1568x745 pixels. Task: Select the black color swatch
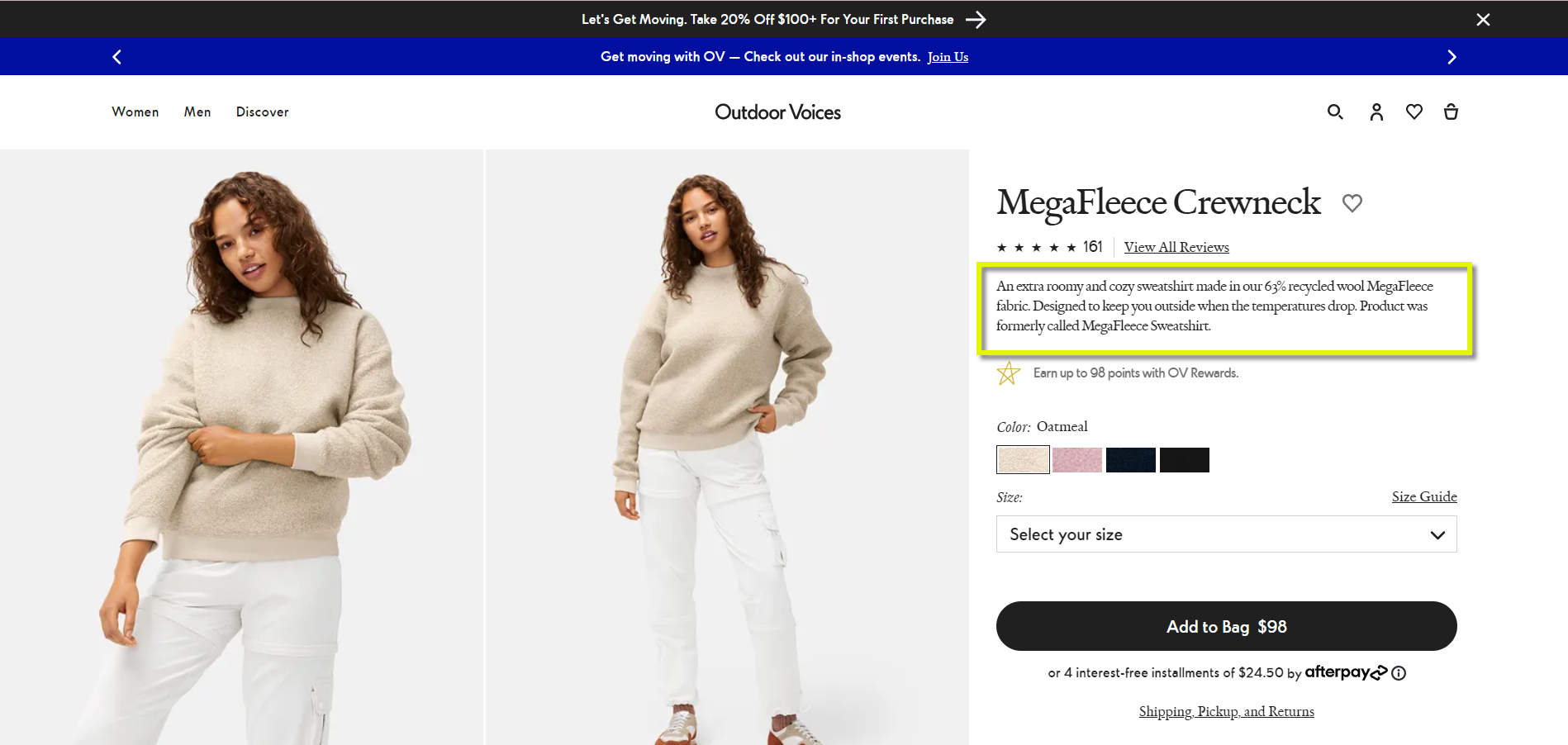pyautogui.click(x=1185, y=460)
